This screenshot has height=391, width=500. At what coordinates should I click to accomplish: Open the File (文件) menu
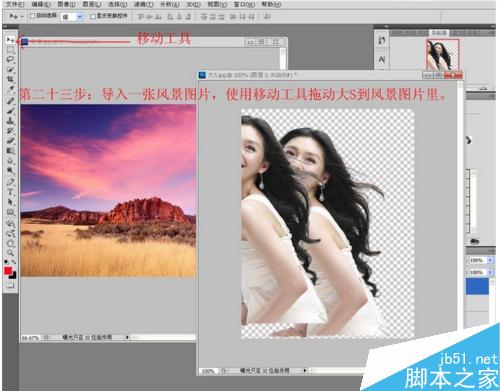(x=15, y=4)
